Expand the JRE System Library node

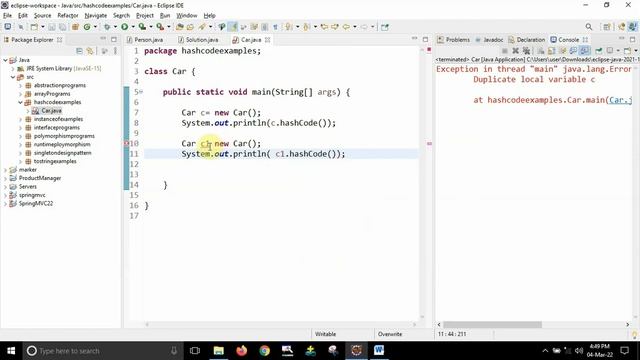click(x=13, y=69)
